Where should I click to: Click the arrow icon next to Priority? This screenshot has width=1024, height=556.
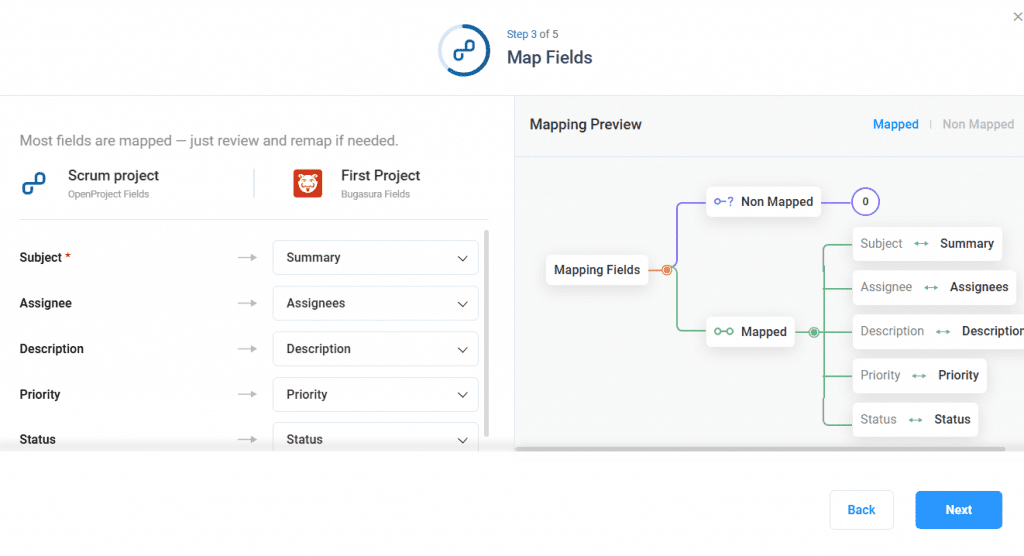[x=247, y=395]
